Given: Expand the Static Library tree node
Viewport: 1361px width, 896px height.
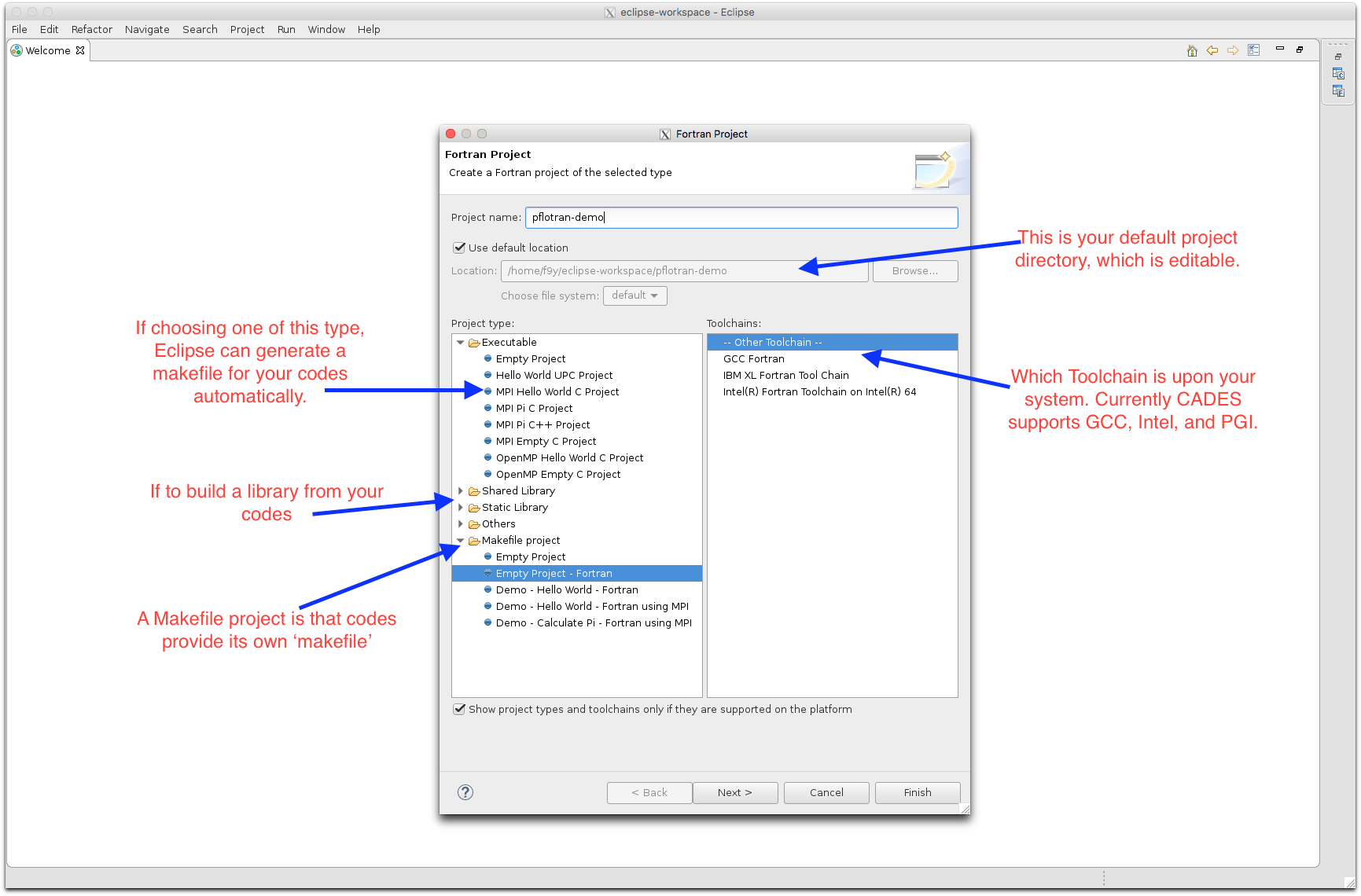Looking at the screenshot, I should point(461,508).
